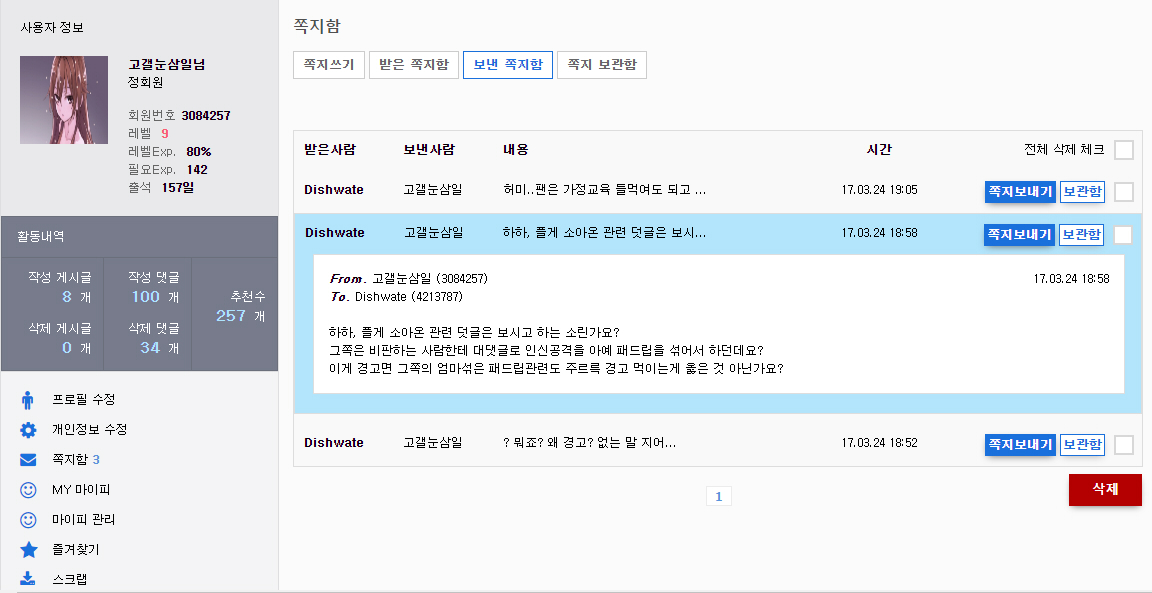
Task: Click the red 삭제 button
Action: [1105, 490]
